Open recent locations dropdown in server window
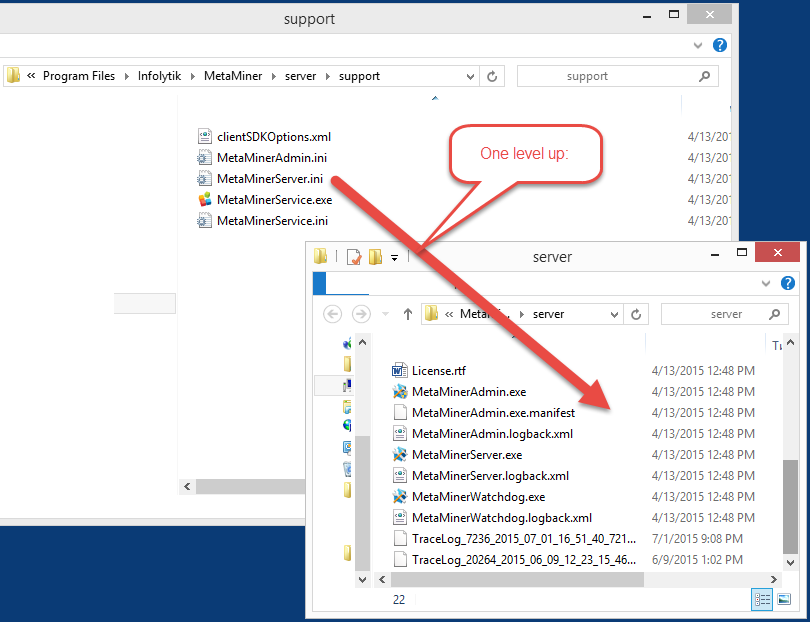The width and height of the screenshot is (810, 622). pyautogui.click(x=385, y=314)
